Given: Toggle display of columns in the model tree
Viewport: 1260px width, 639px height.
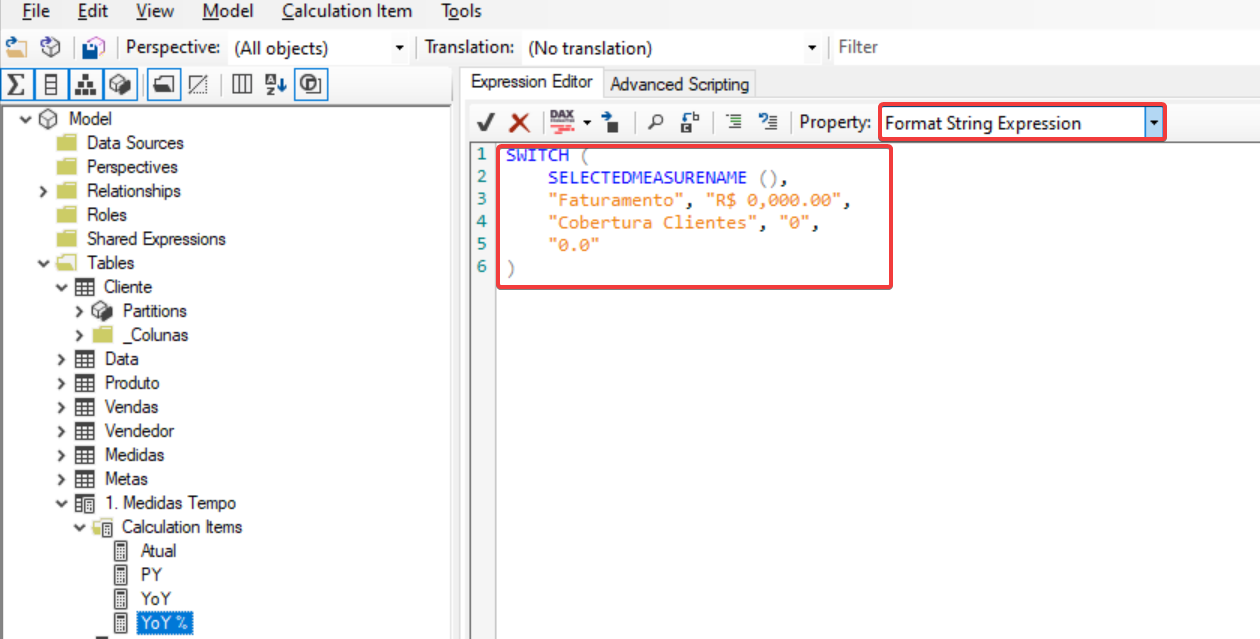Looking at the screenshot, I should click(50, 84).
